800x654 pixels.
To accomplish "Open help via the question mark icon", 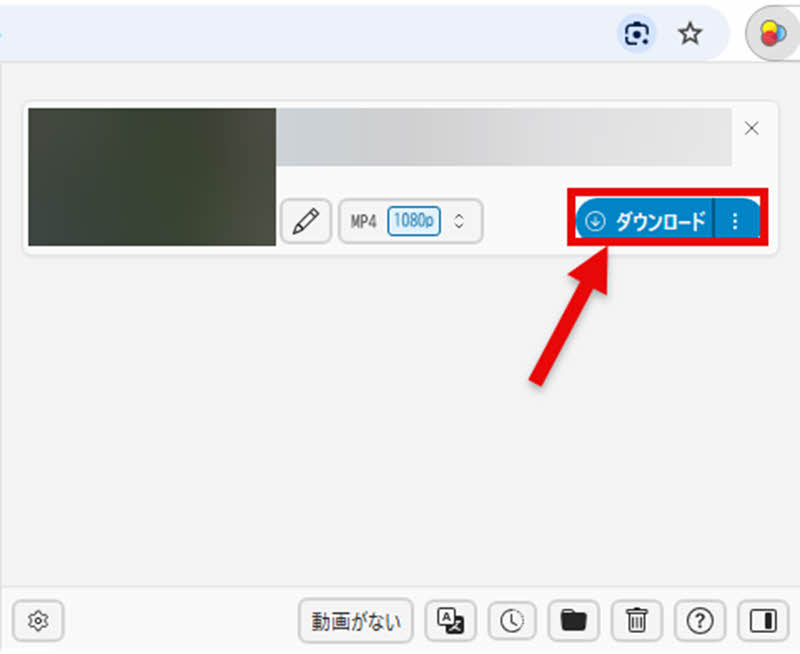I will coord(700,621).
